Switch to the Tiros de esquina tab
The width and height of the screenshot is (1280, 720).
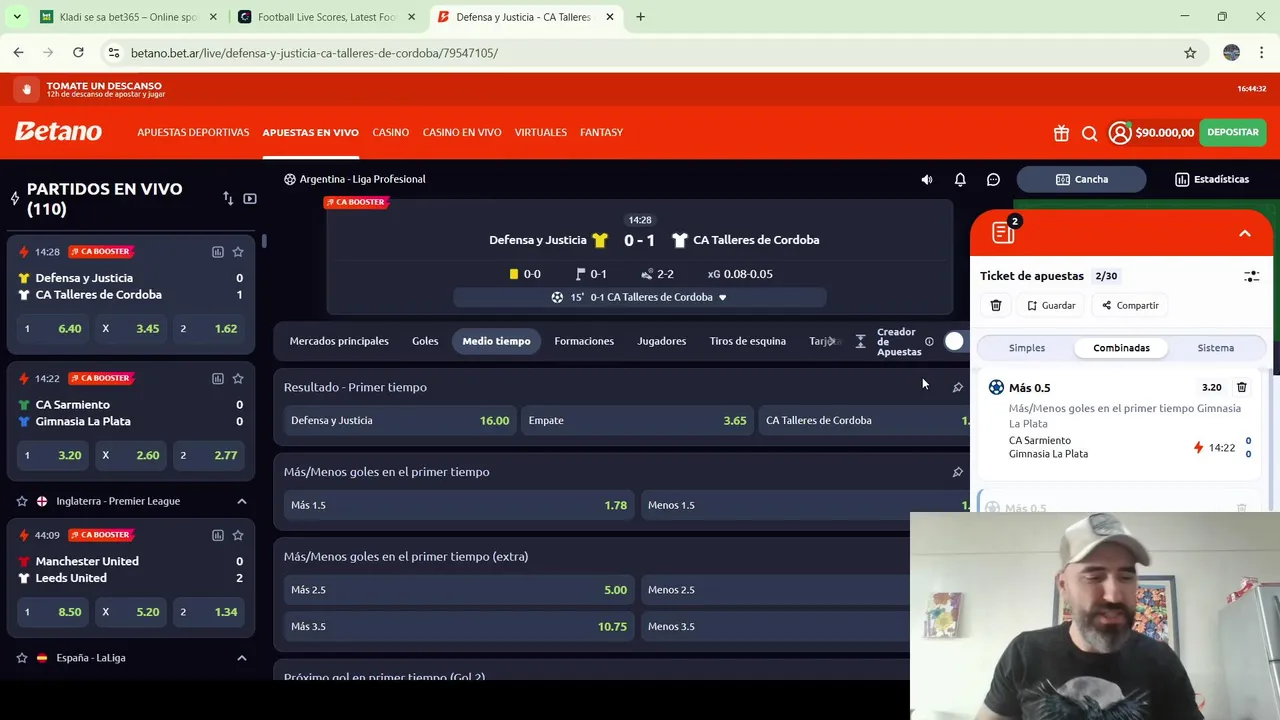point(748,342)
